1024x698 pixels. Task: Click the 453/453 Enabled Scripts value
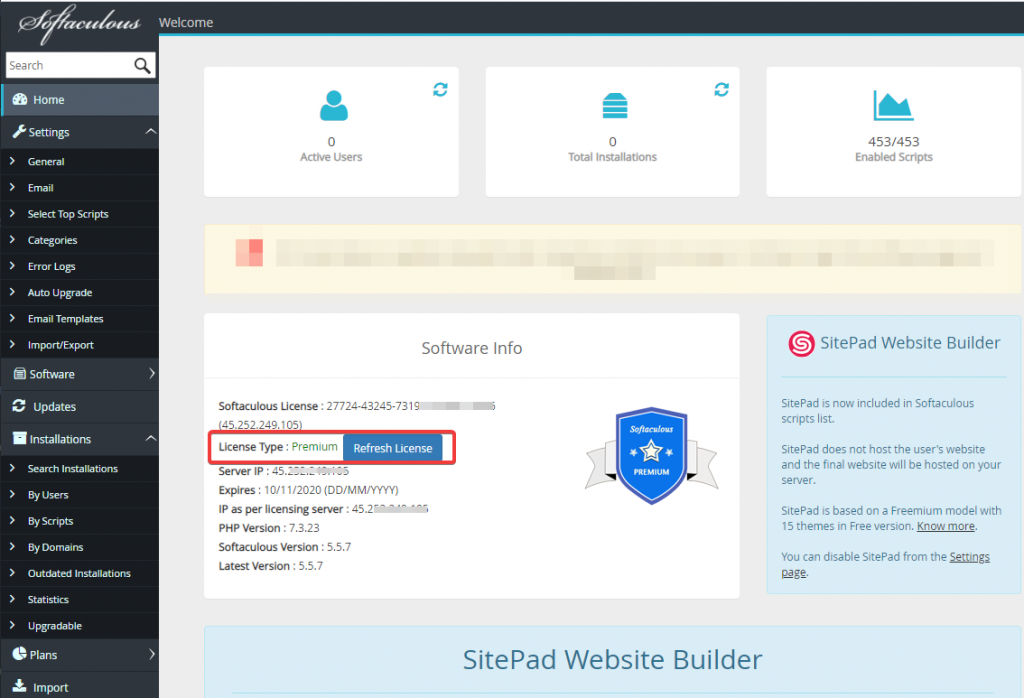893,142
